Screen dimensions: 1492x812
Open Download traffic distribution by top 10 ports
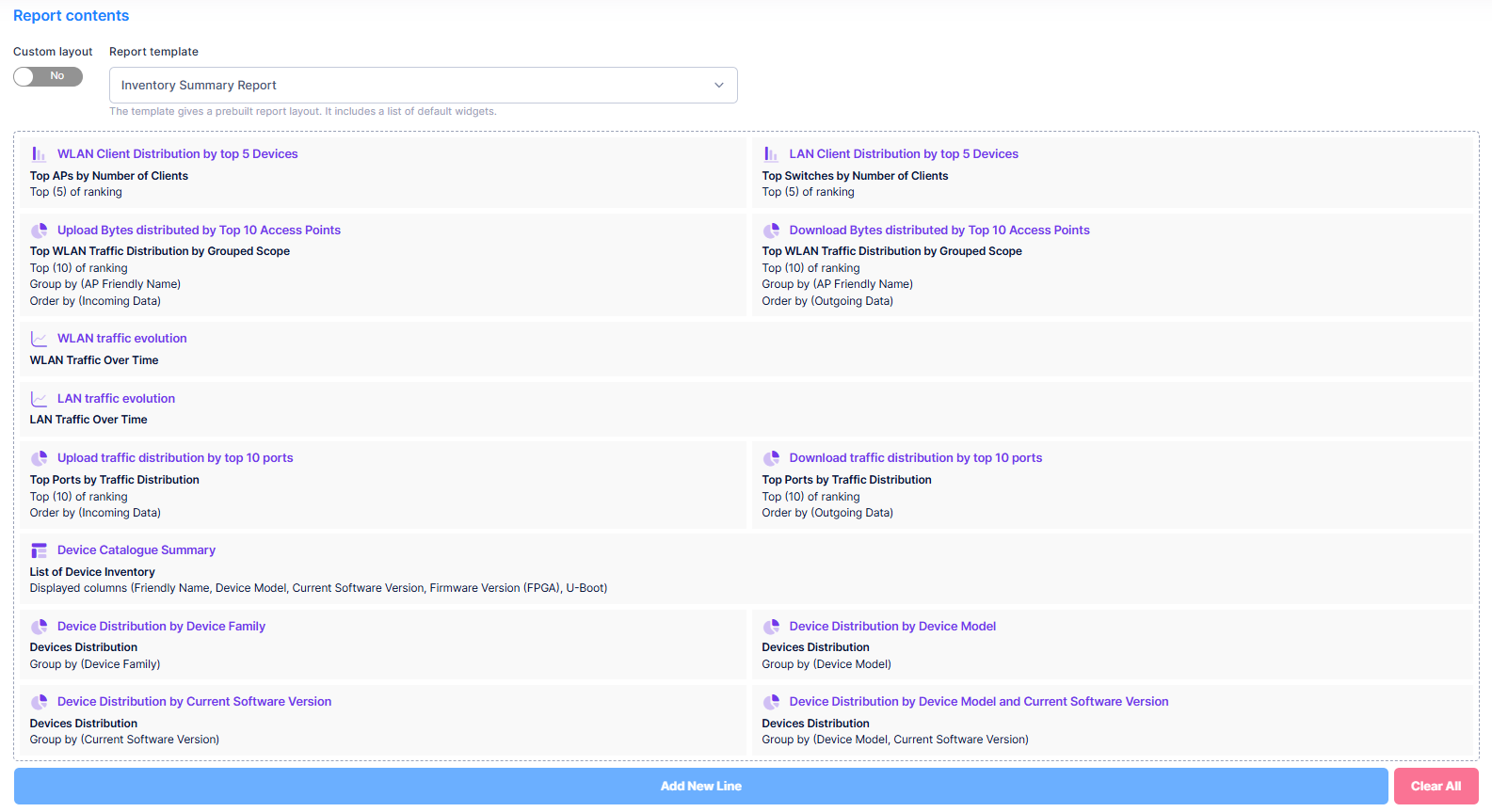(915, 458)
